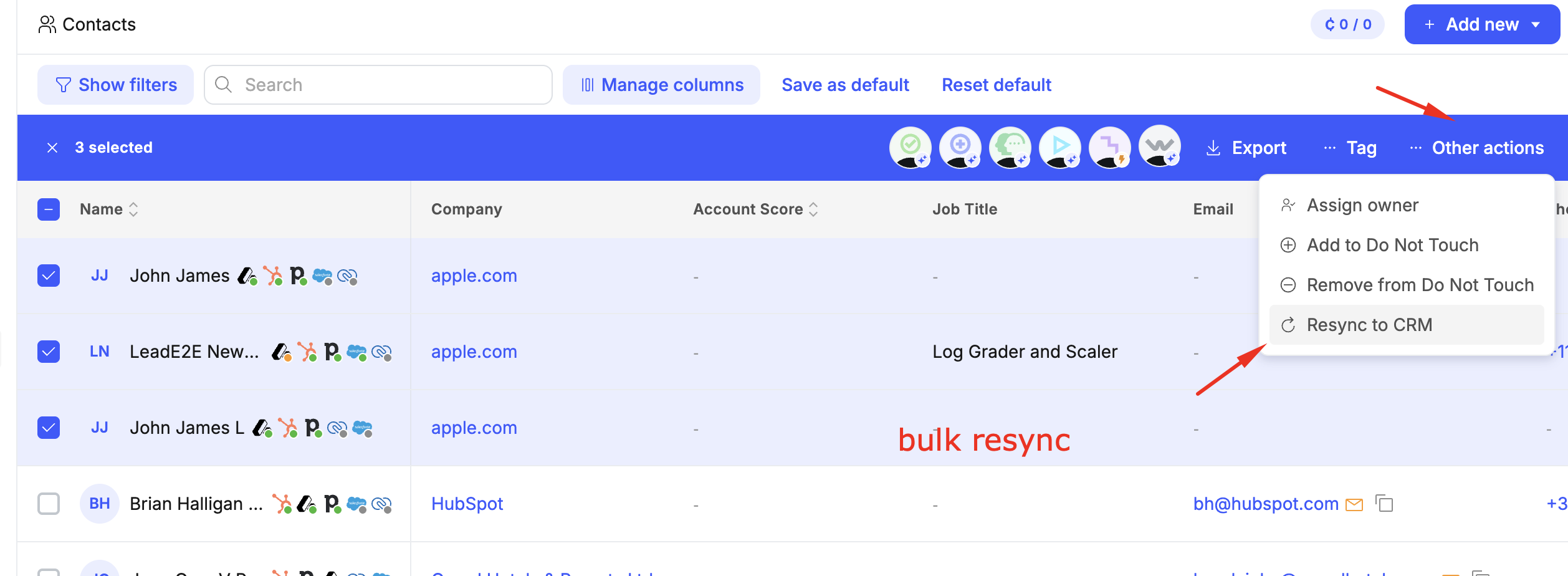The height and width of the screenshot is (576, 1568).
Task: Choose Resync to CRM from menu
Action: pyautogui.click(x=1369, y=325)
